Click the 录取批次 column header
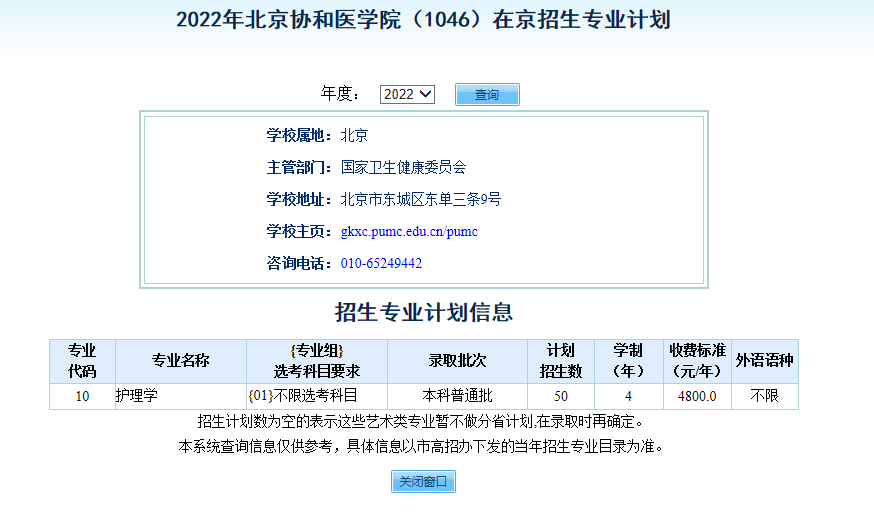874x518 pixels. pyautogui.click(x=457, y=361)
